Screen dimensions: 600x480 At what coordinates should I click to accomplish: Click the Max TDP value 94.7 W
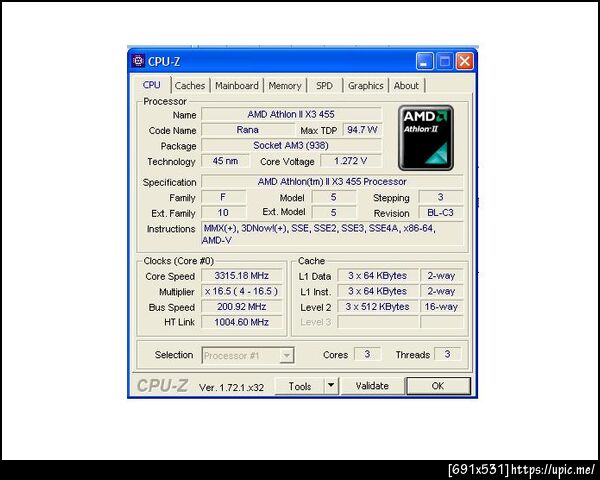tap(362, 130)
